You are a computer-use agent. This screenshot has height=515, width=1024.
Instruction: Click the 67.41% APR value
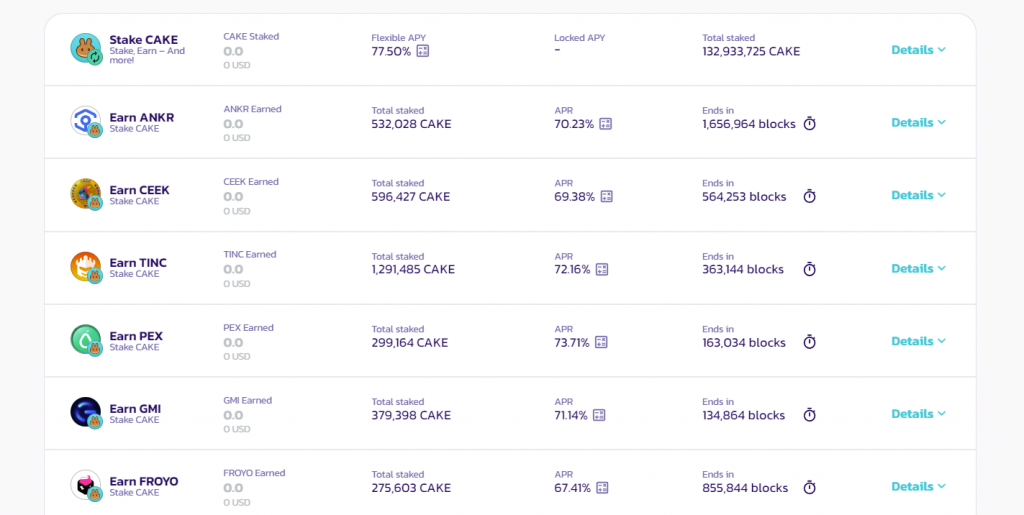573,488
